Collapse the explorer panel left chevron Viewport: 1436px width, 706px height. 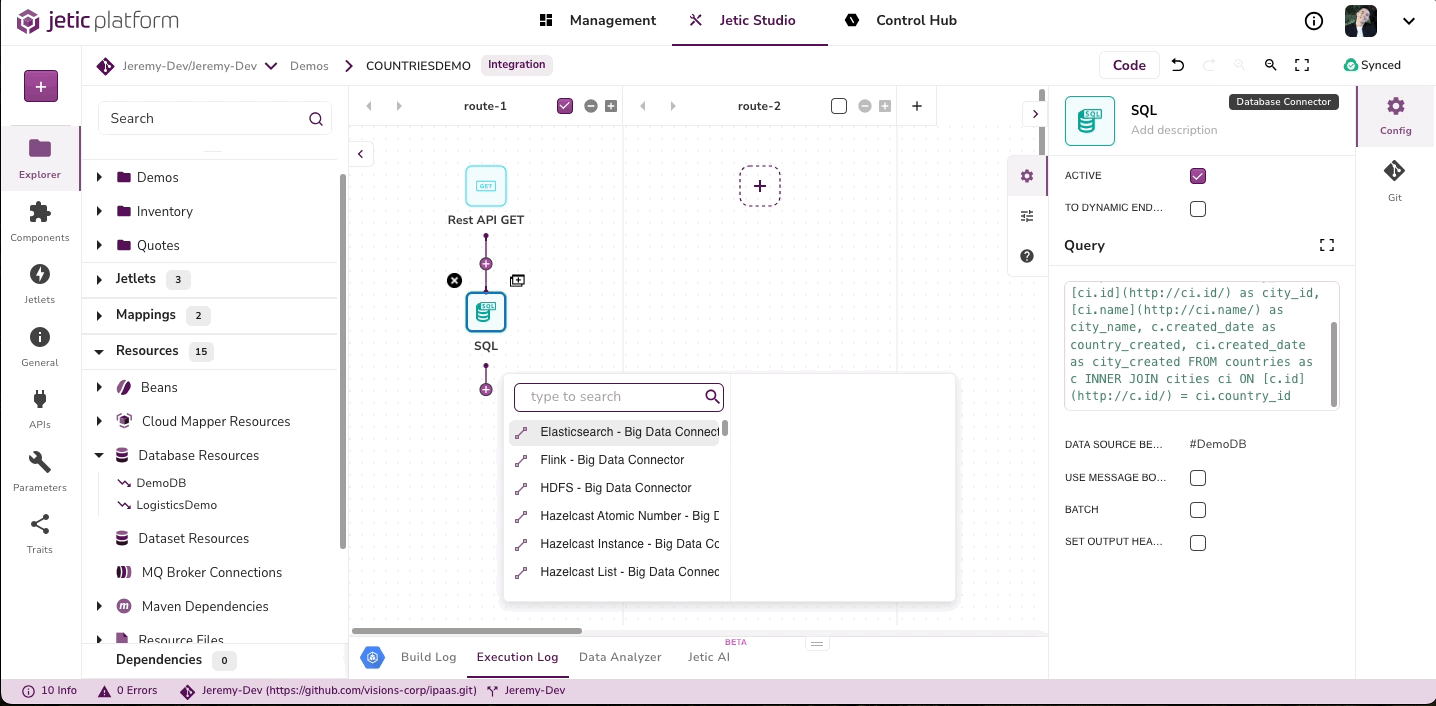[360, 154]
